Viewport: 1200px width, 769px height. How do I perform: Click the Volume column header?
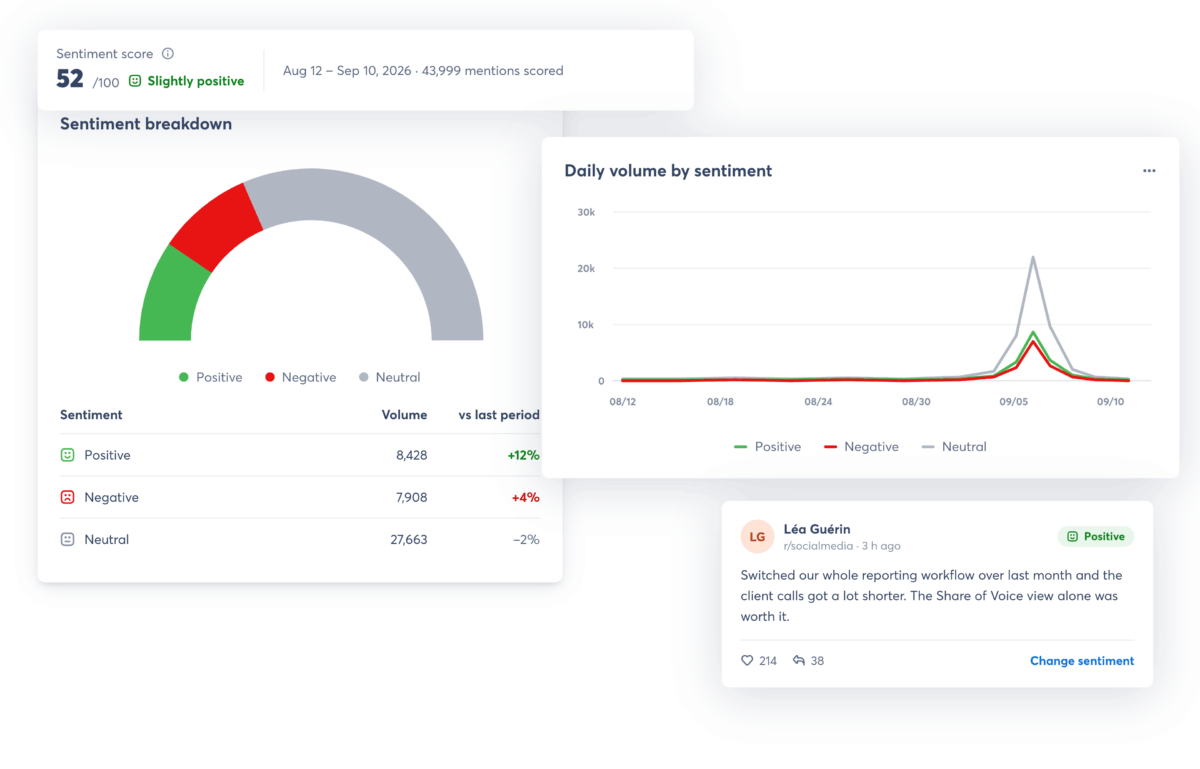click(404, 415)
